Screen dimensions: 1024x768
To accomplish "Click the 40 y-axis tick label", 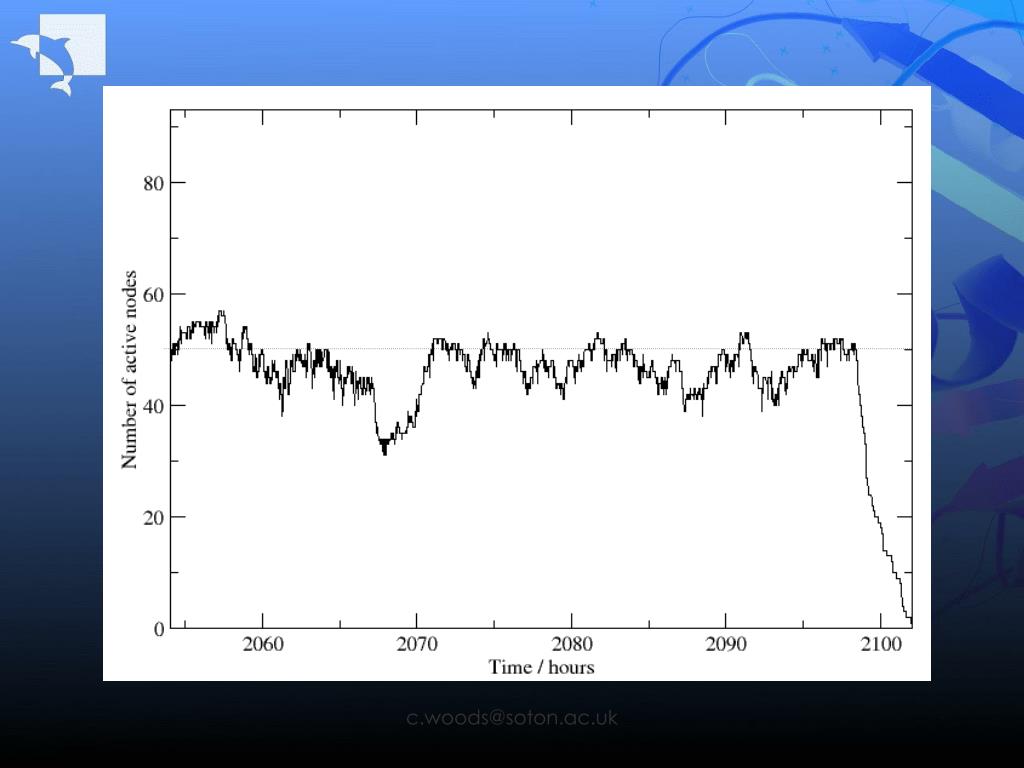I will pyautogui.click(x=153, y=406).
